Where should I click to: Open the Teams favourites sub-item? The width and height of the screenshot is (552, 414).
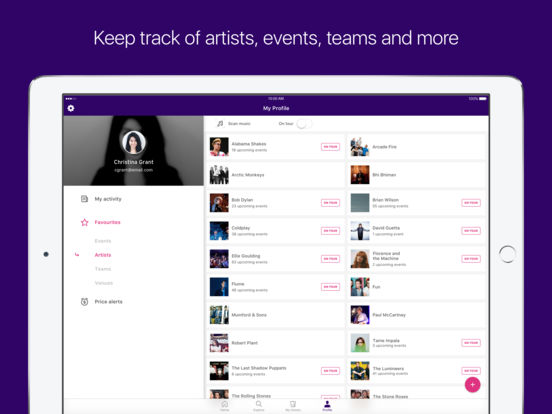point(103,269)
